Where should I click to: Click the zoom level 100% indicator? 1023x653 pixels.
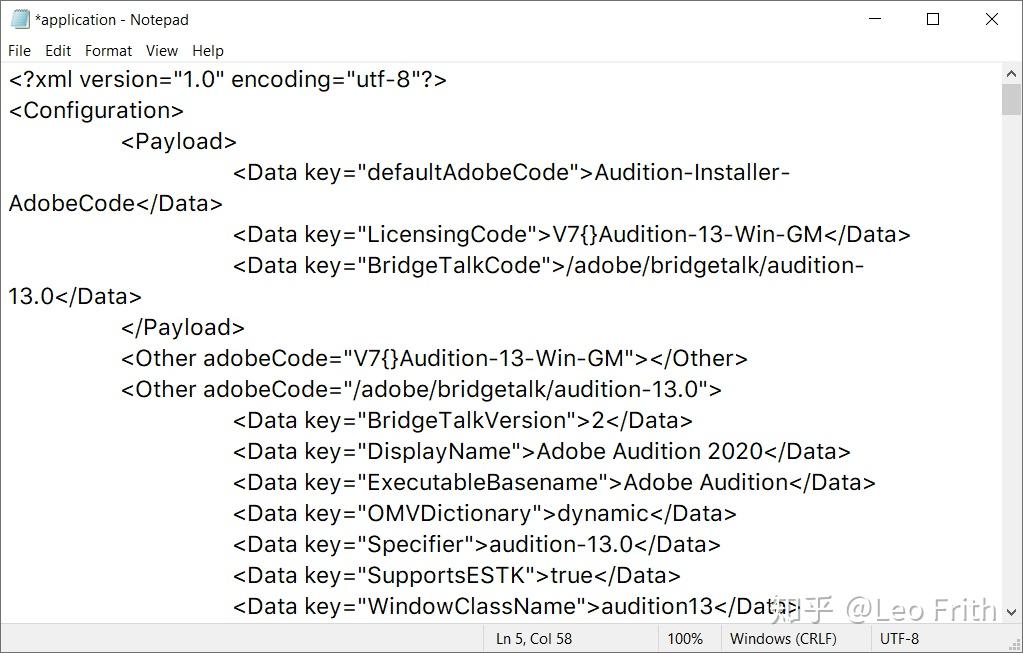pyautogui.click(x=687, y=638)
